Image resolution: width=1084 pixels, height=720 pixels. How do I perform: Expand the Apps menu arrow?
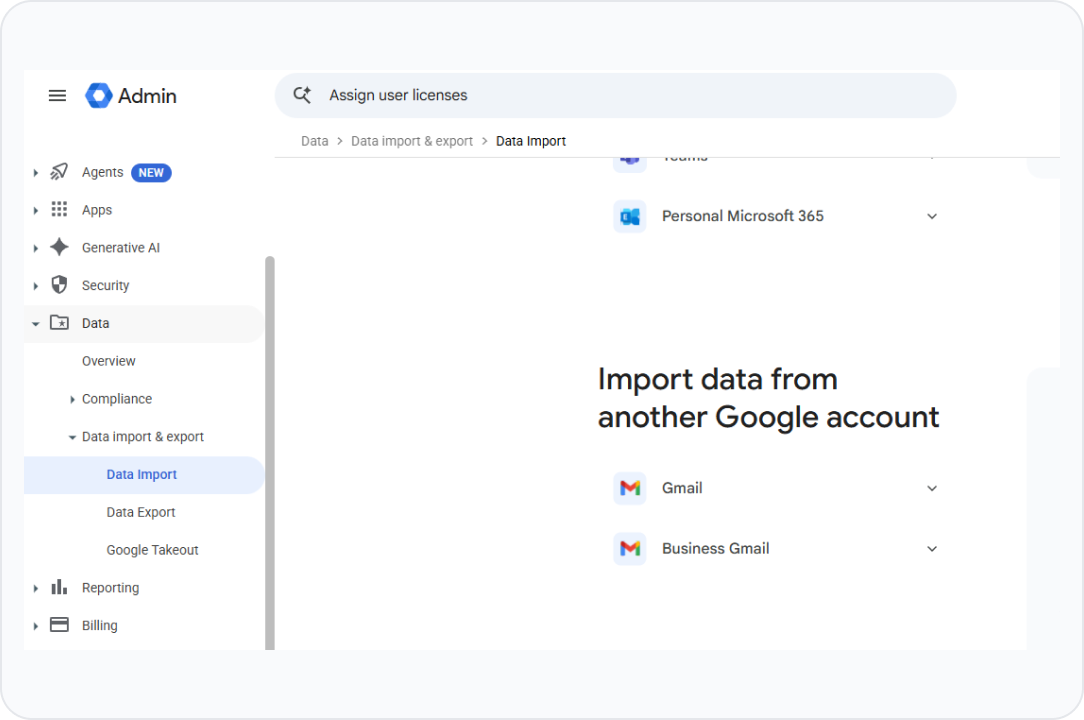35,210
